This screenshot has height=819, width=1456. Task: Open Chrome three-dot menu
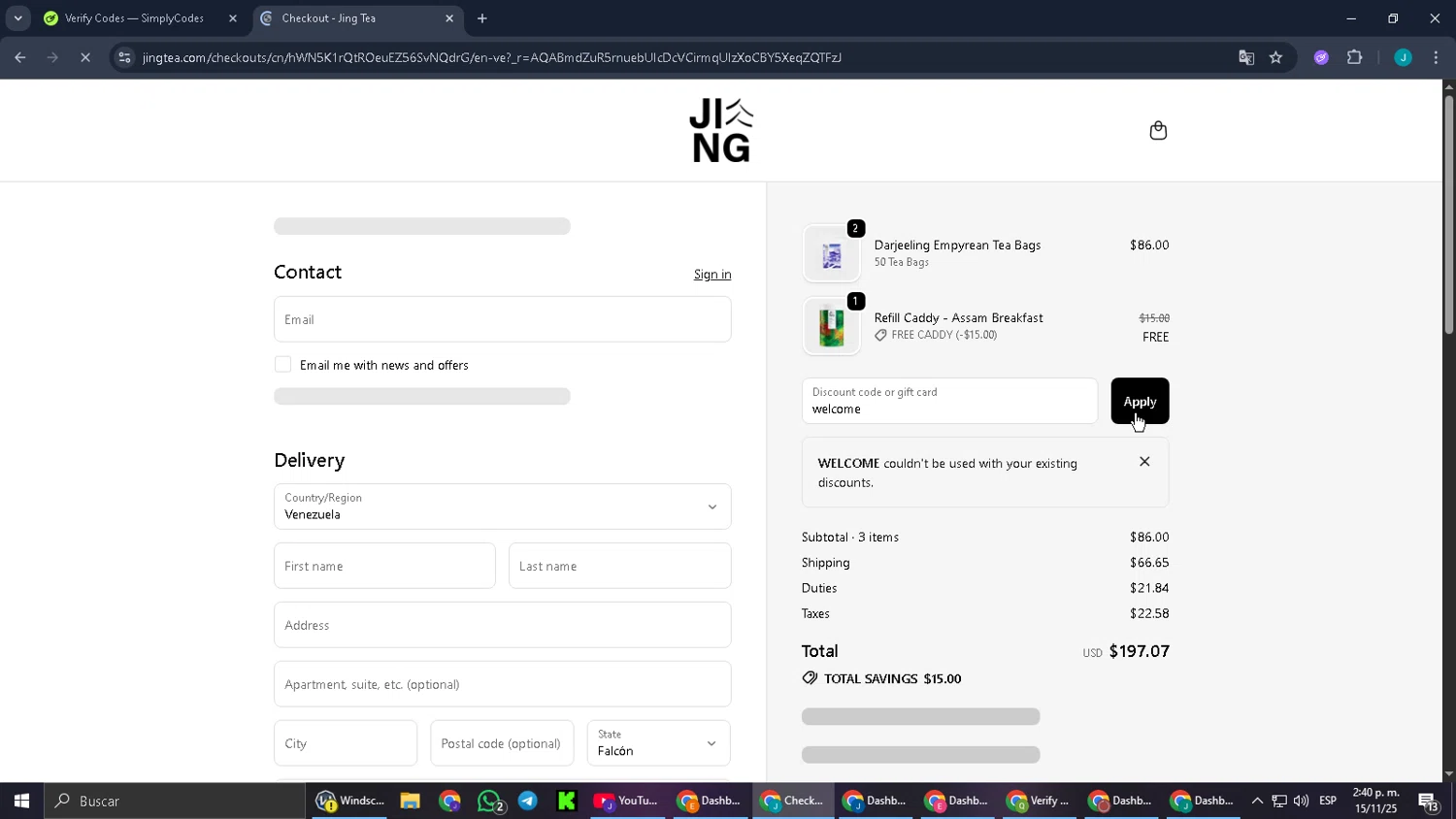(1436, 57)
